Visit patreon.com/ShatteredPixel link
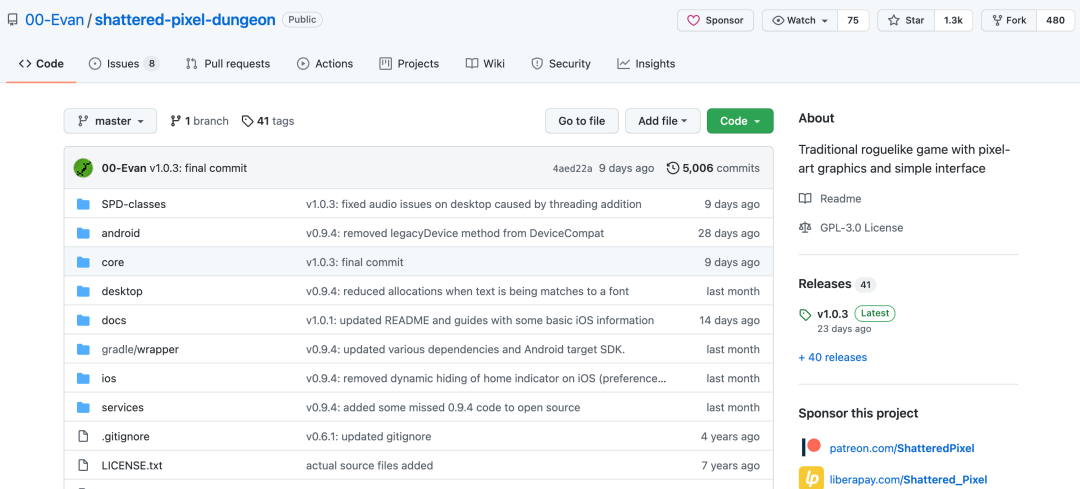 902,448
